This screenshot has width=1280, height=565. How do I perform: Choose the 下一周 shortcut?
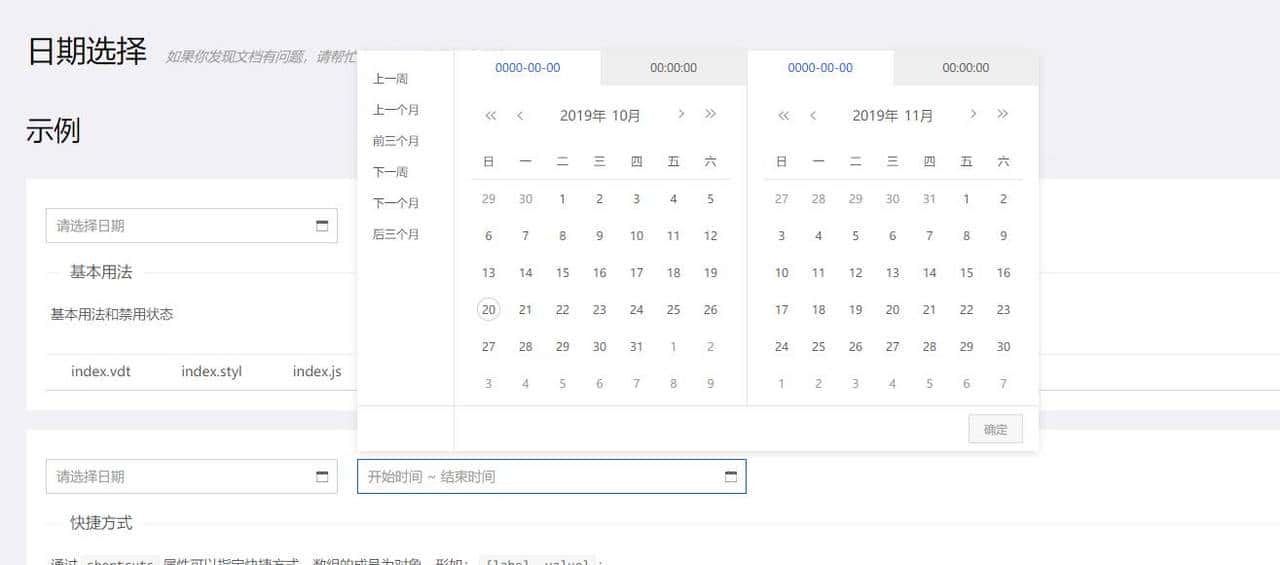390,172
